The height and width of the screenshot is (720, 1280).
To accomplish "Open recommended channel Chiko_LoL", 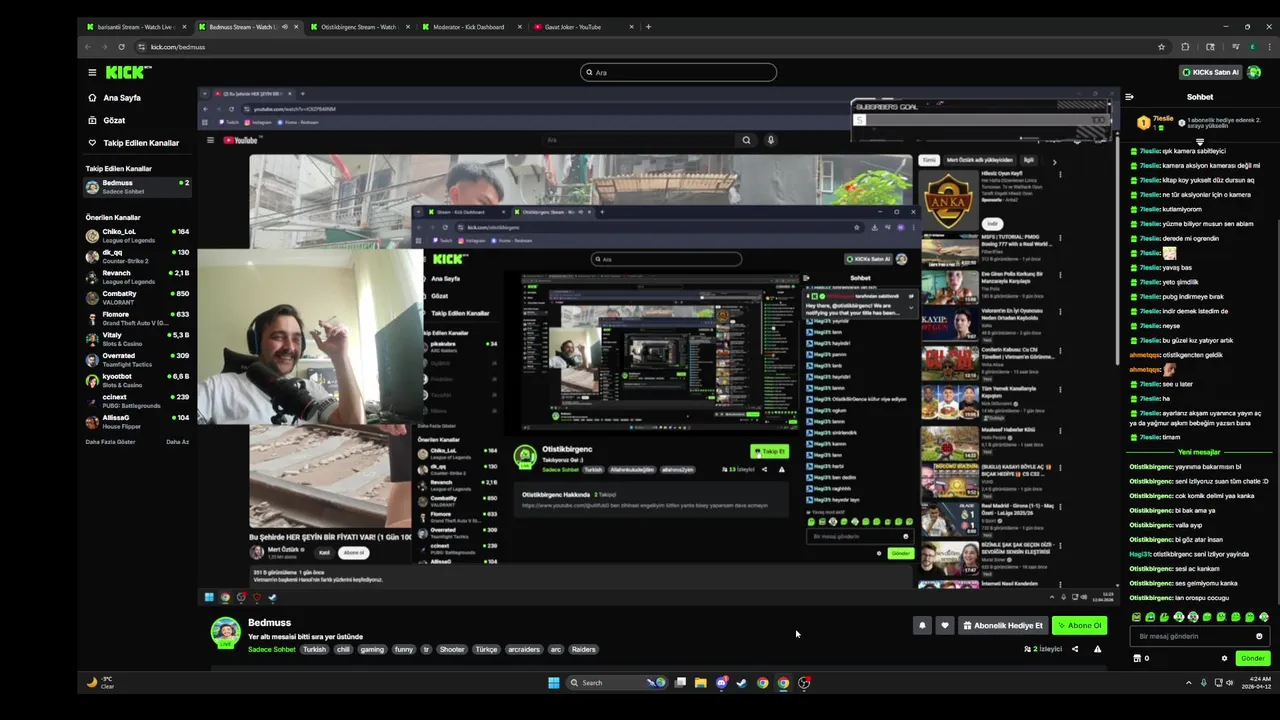I will point(137,235).
